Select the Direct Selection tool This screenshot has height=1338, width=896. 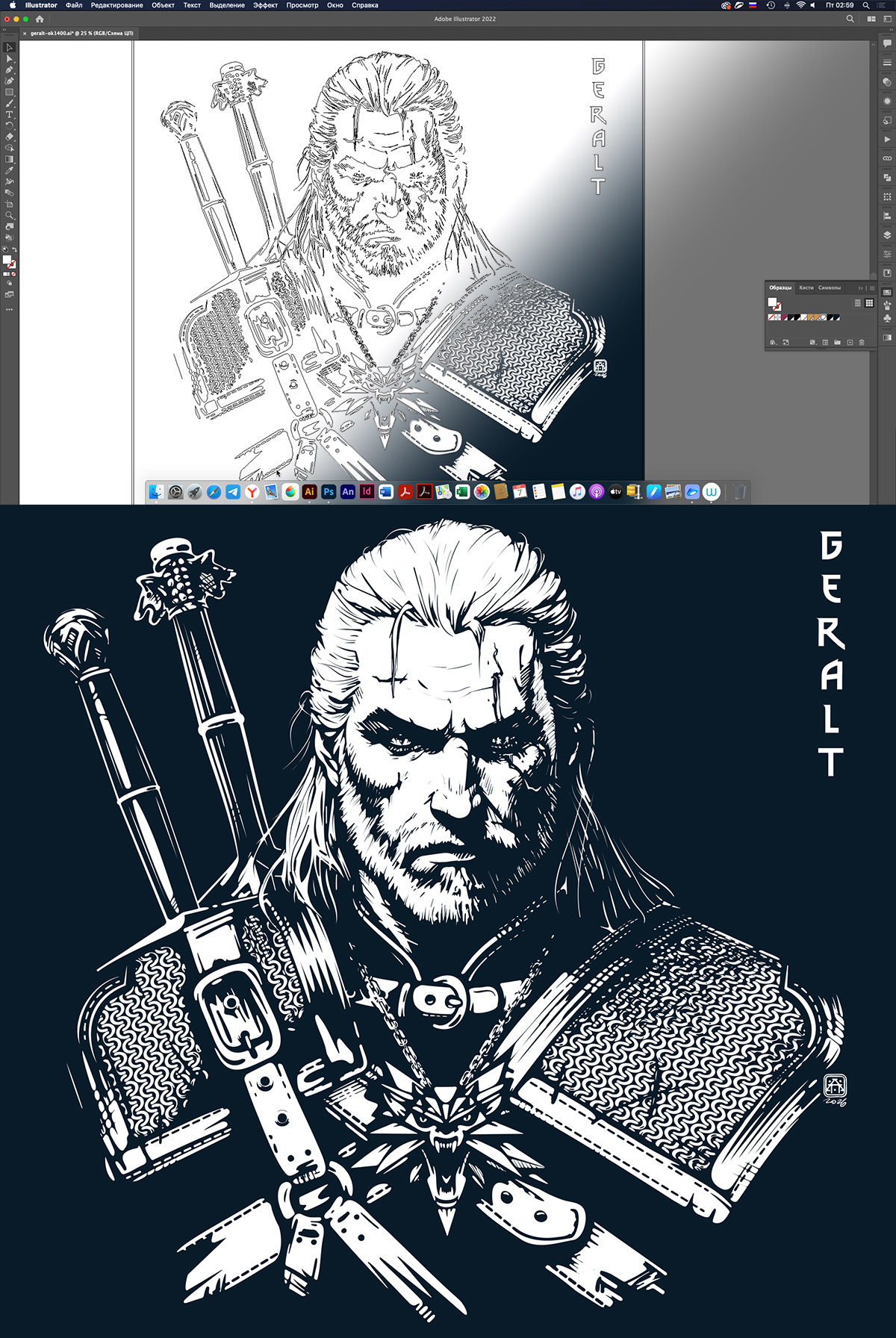coord(9,58)
